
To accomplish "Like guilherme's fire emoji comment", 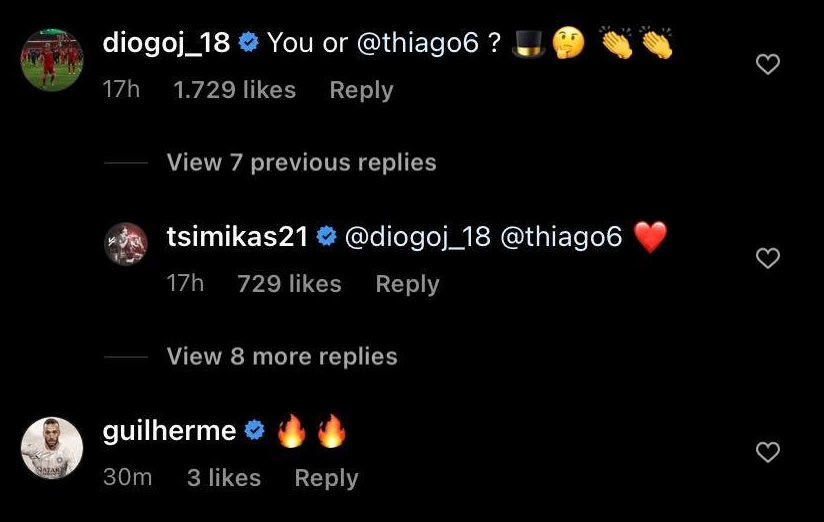I will click(767, 453).
